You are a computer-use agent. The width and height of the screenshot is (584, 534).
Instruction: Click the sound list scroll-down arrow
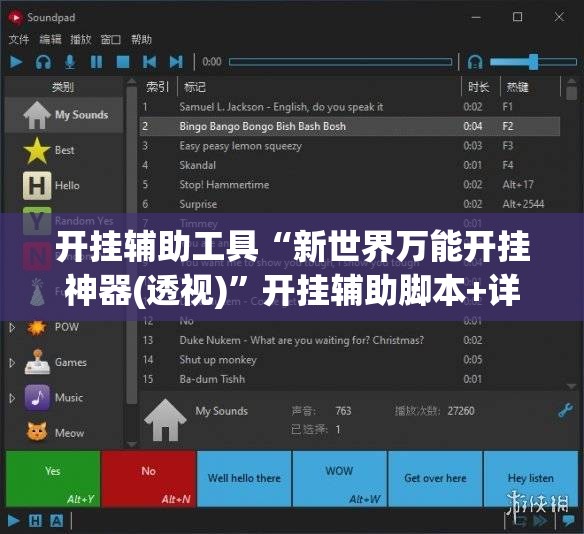coord(571,387)
